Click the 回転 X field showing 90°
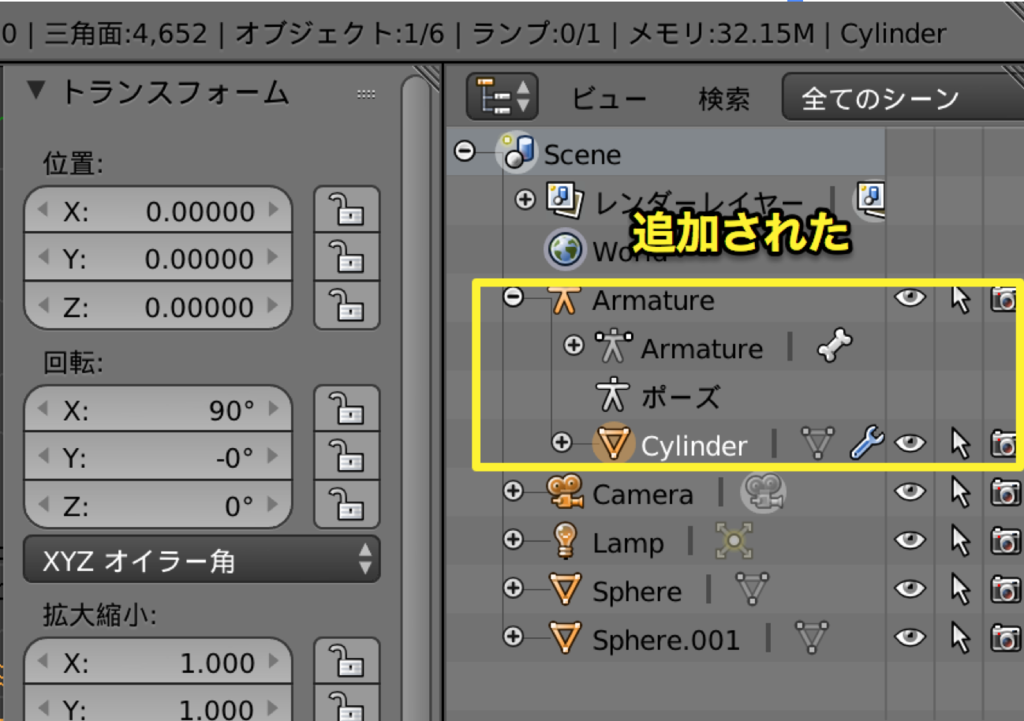Image resolution: width=1024 pixels, height=721 pixels. (158, 409)
